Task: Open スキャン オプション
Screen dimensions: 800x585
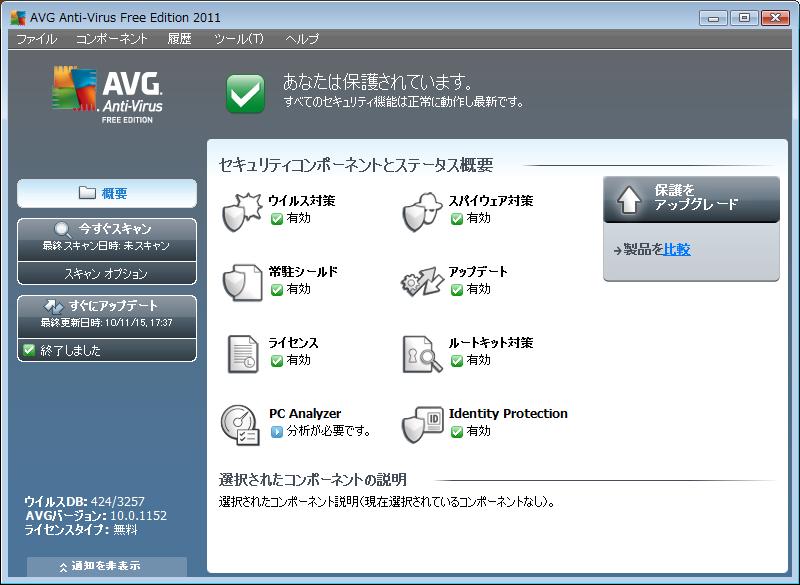Action: (x=107, y=273)
